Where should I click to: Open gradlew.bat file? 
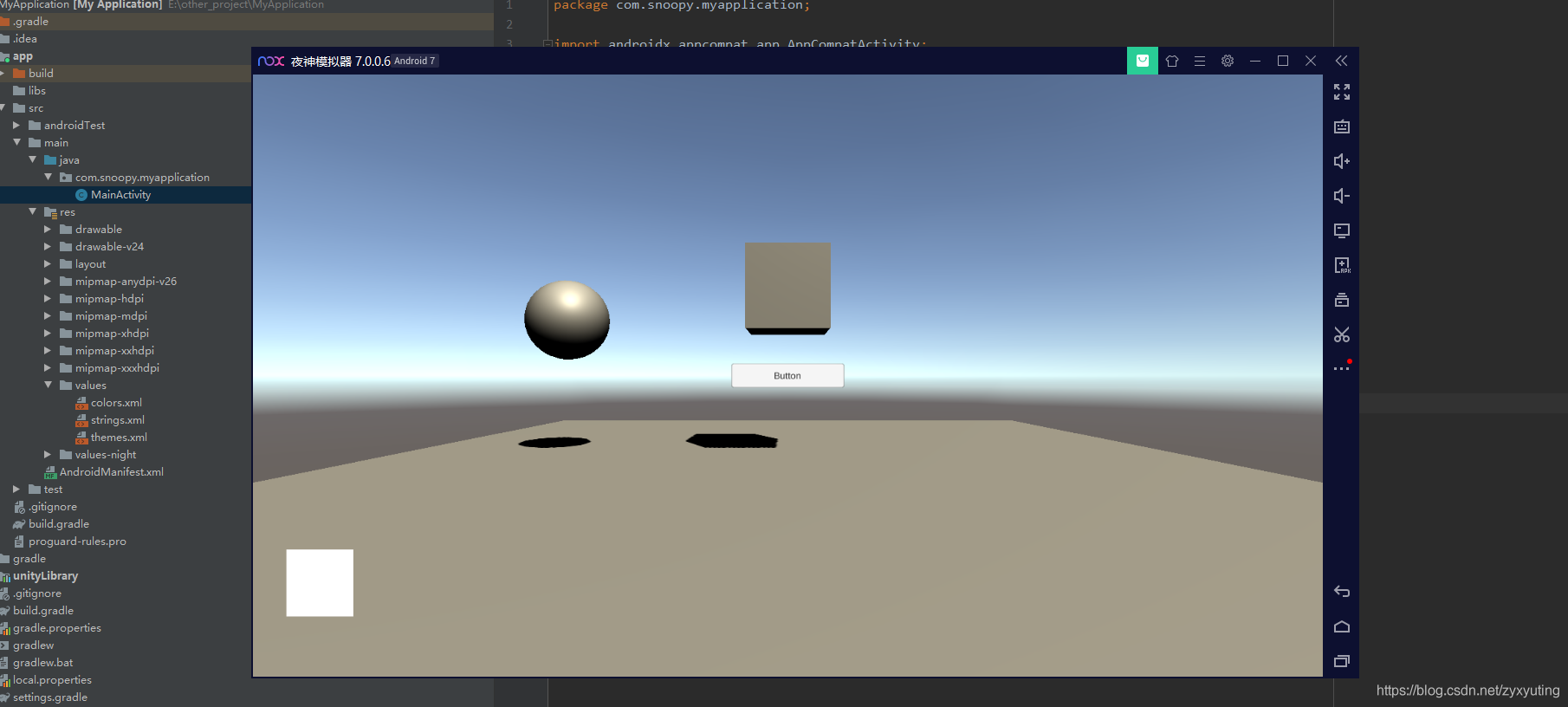[x=42, y=663]
